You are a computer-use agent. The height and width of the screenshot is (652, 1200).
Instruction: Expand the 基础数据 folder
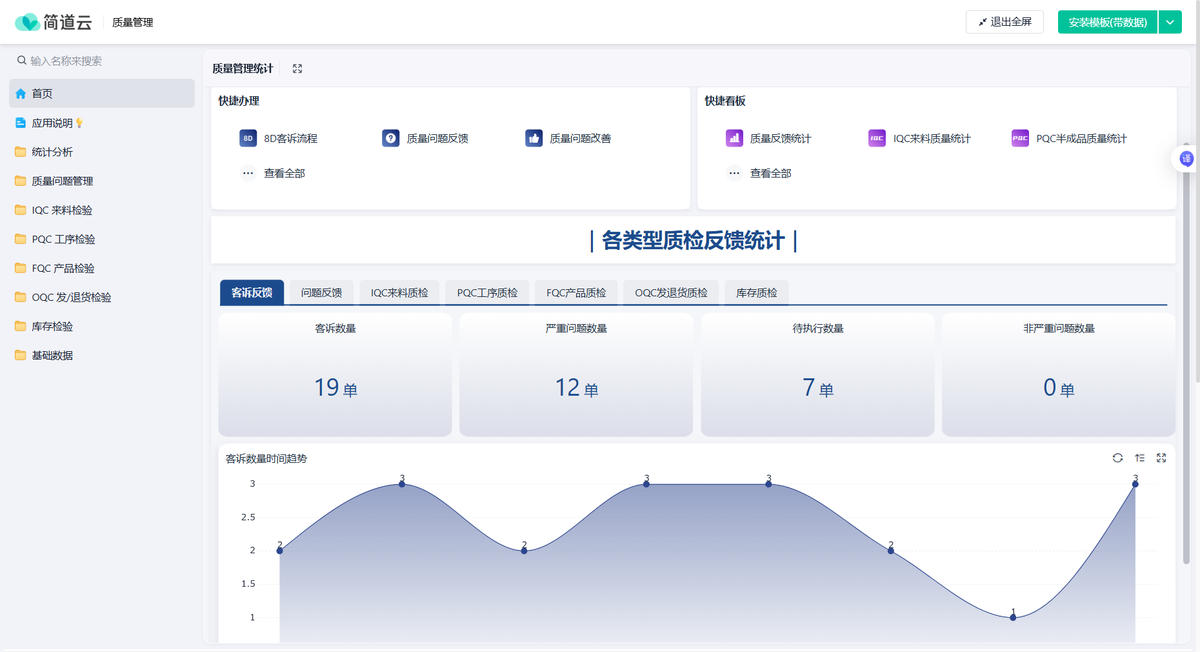102,355
